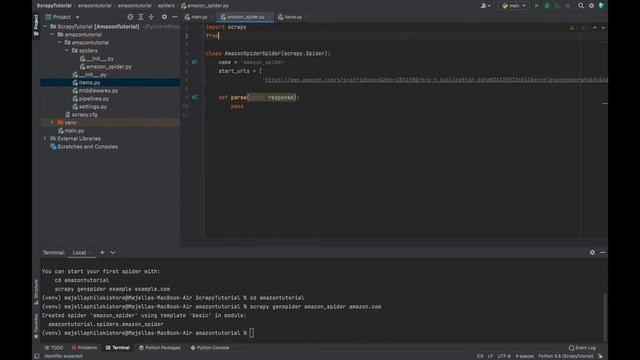The image size is (640, 360).
Task: Click Python 3.8 interpreter in status bar
Action: click(565, 356)
